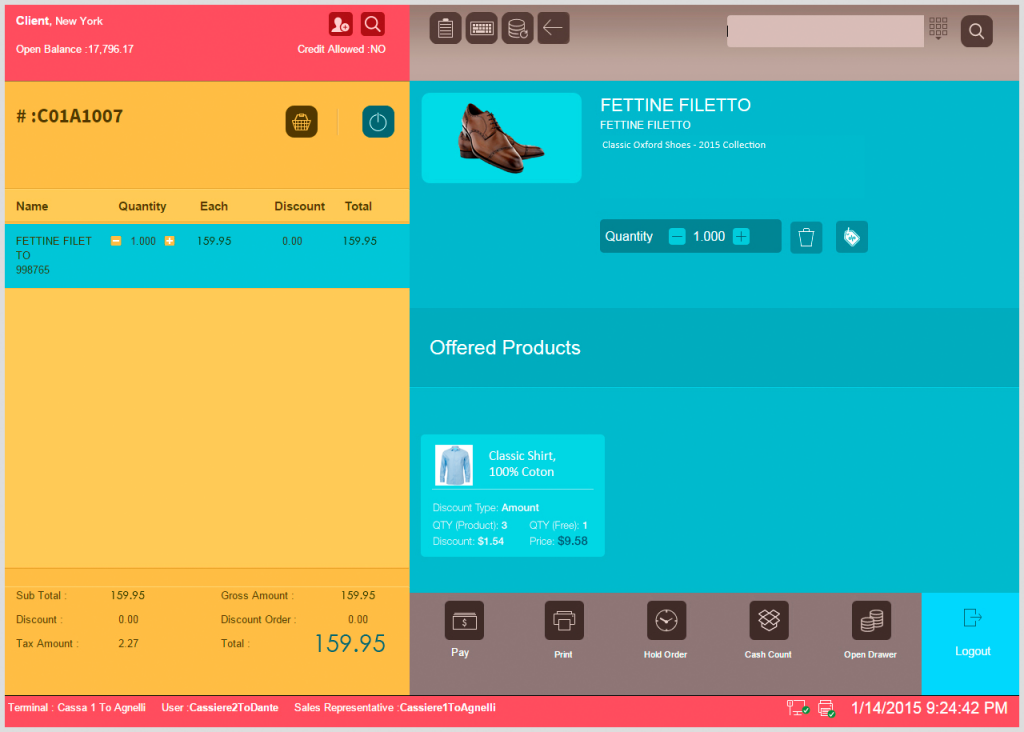Select the Classic Shirt offered product card
This screenshot has width=1024, height=732.
[513, 496]
